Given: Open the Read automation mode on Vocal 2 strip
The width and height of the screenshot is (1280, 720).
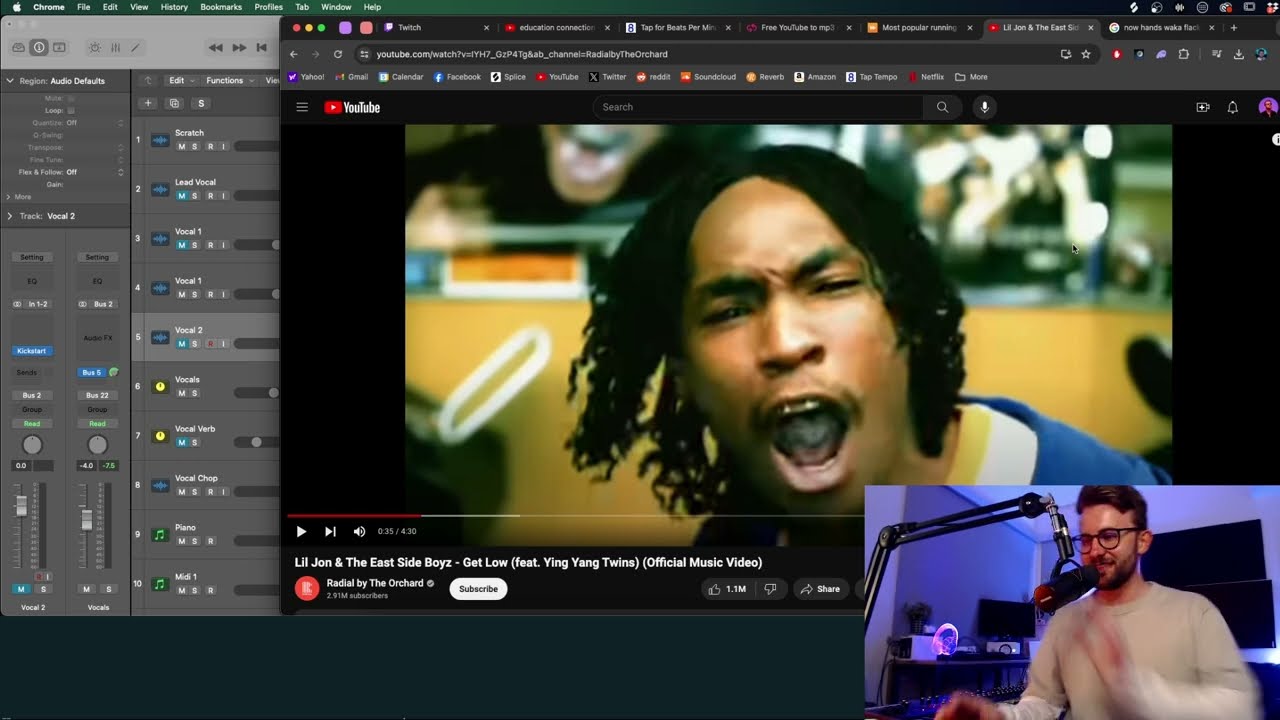Looking at the screenshot, I should click(x=32, y=423).
